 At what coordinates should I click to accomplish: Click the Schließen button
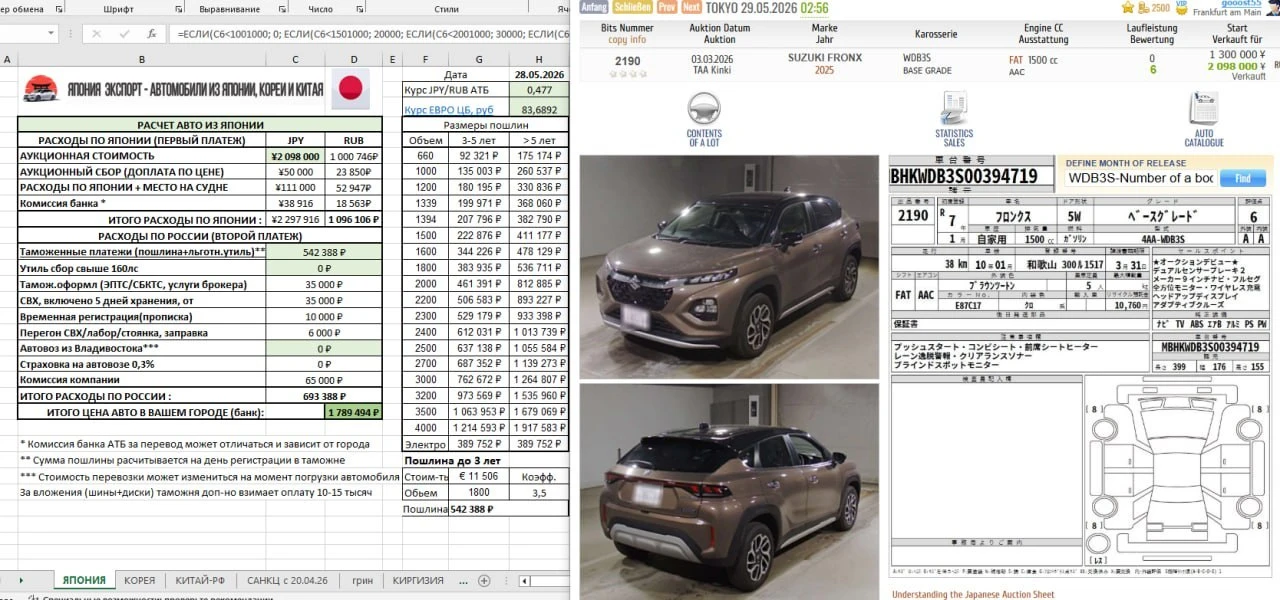[633, 7]
